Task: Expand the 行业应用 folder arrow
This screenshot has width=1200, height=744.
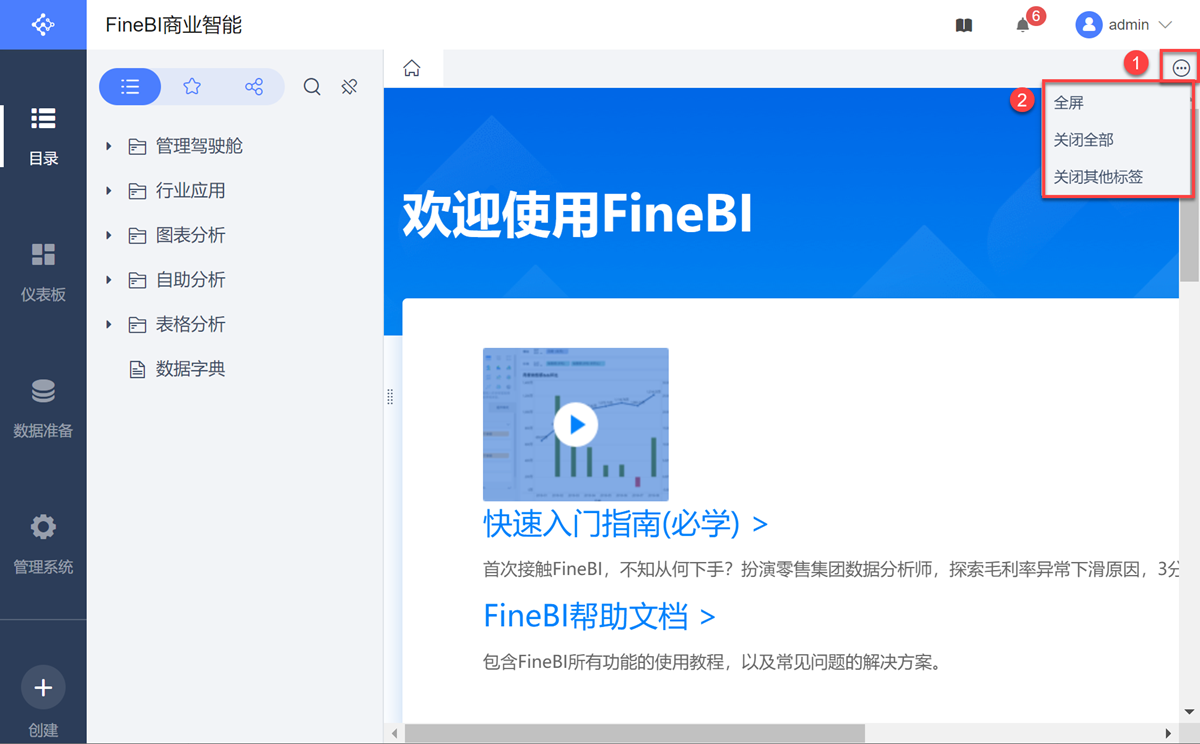Action: [109, 191]
